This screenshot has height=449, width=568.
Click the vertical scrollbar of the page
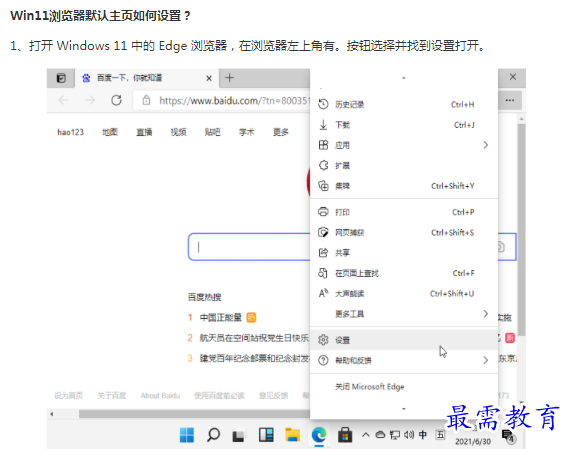click(521, 230)
